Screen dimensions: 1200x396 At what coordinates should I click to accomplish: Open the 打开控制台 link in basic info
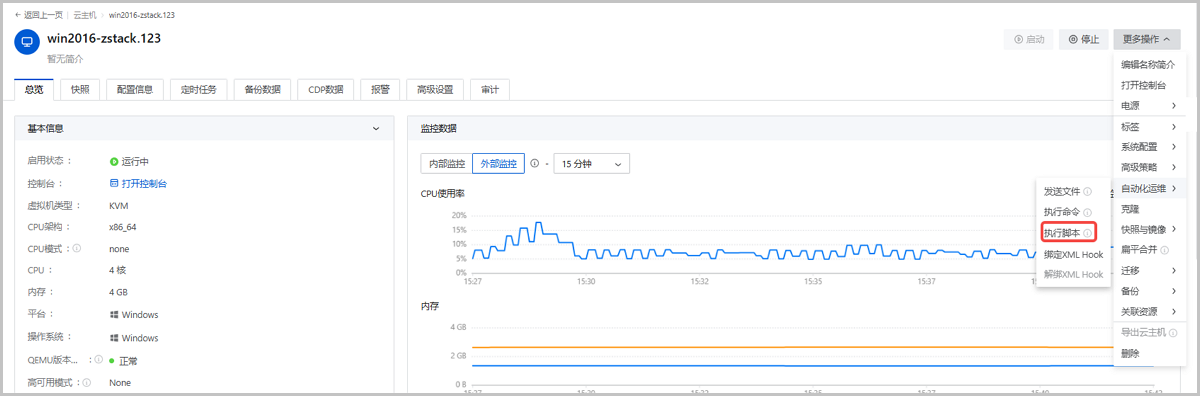pyautogui.click(x=138, y=184)
